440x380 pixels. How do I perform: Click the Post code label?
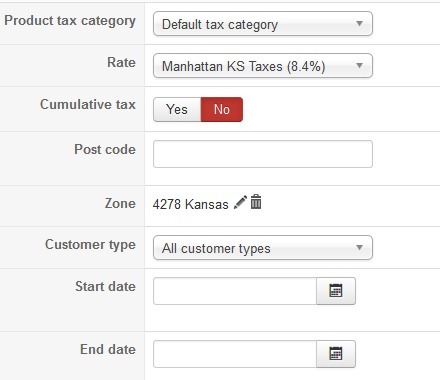105,149
